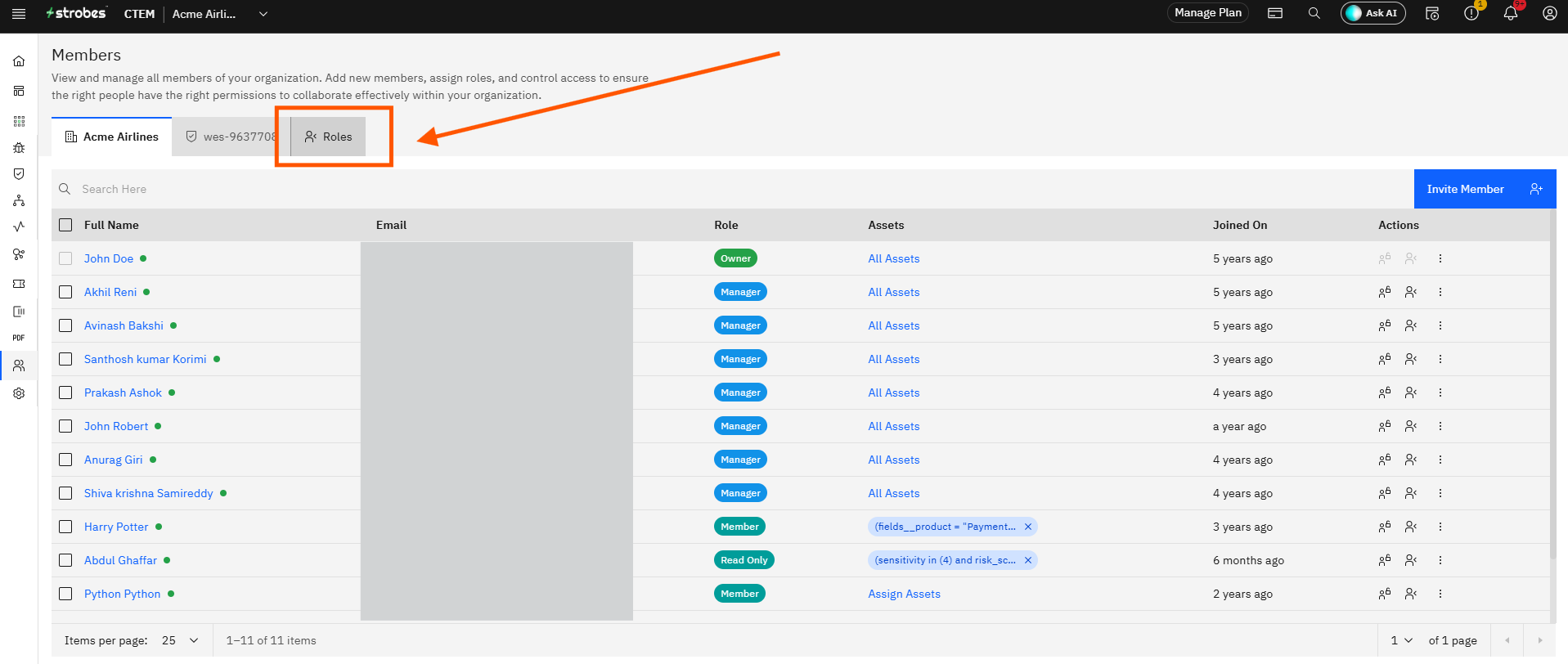Open the bug vulnerabilities sidebar icon
1568x664 pixels.
click(x=19, y=148)
